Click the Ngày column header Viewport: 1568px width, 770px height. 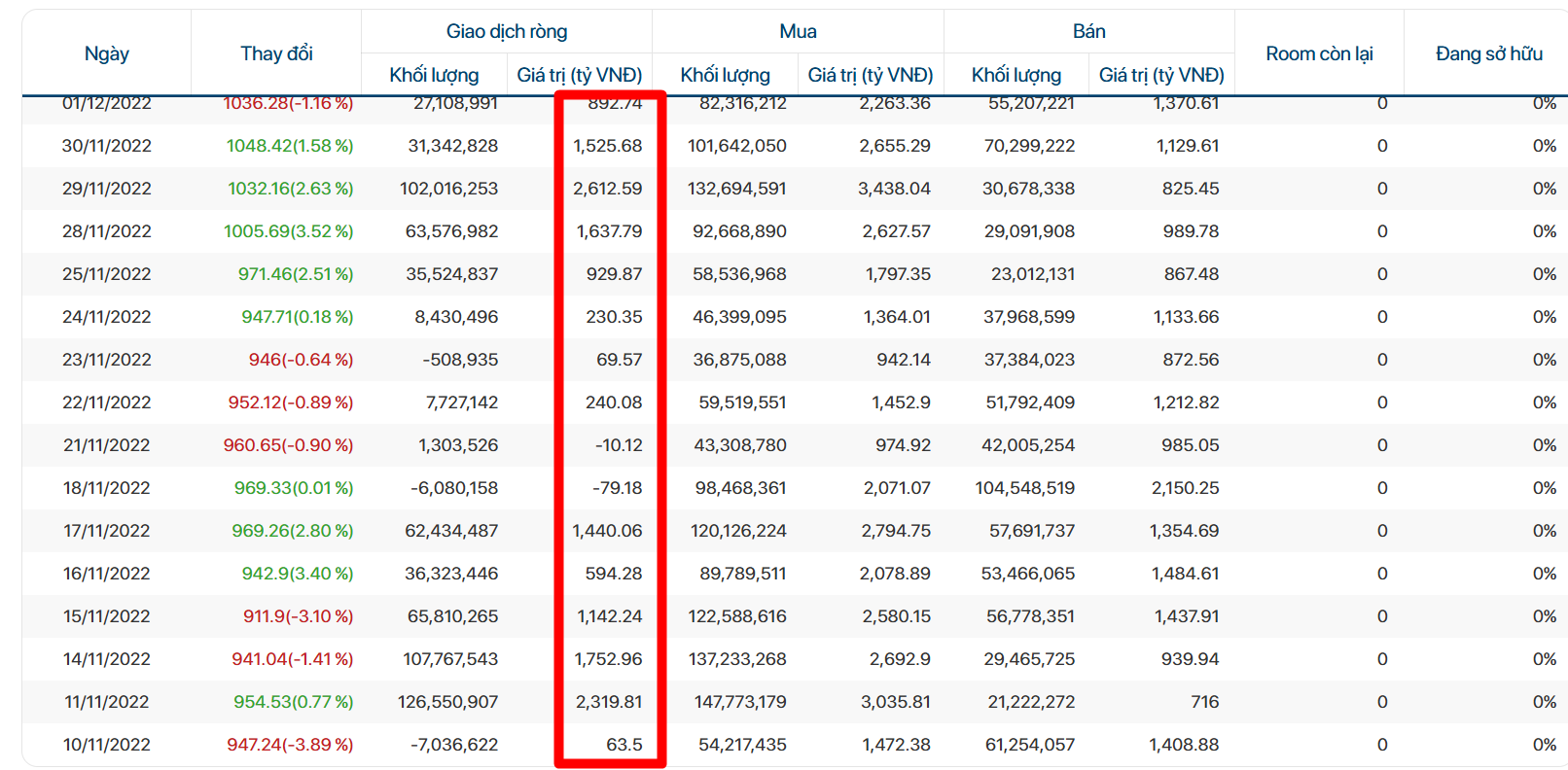pos(107,53)
